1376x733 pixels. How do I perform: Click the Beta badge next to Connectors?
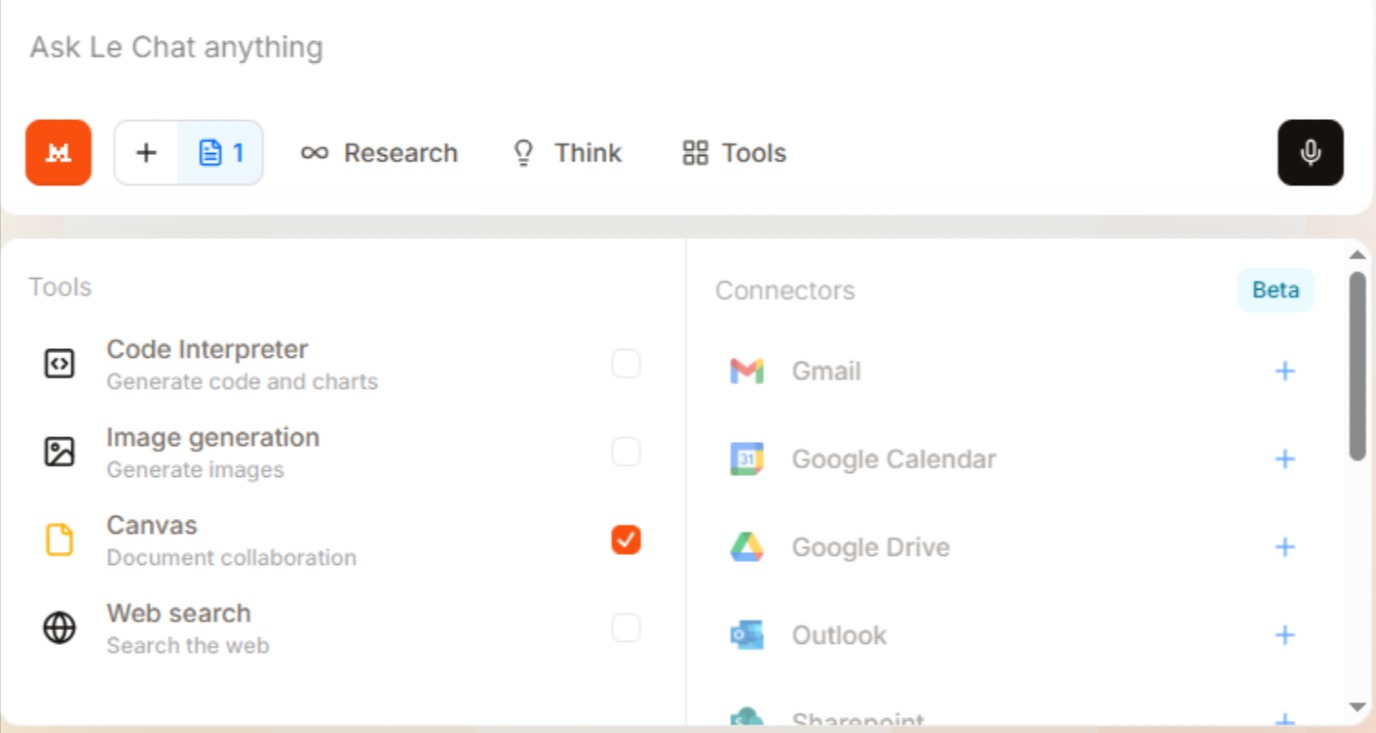pyautogui.click(x=1275, y=290)
